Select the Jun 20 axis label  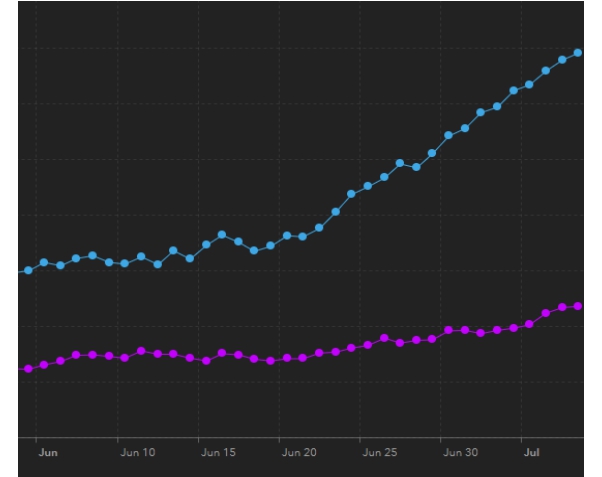pyautogui.click(x=299, y=453)
